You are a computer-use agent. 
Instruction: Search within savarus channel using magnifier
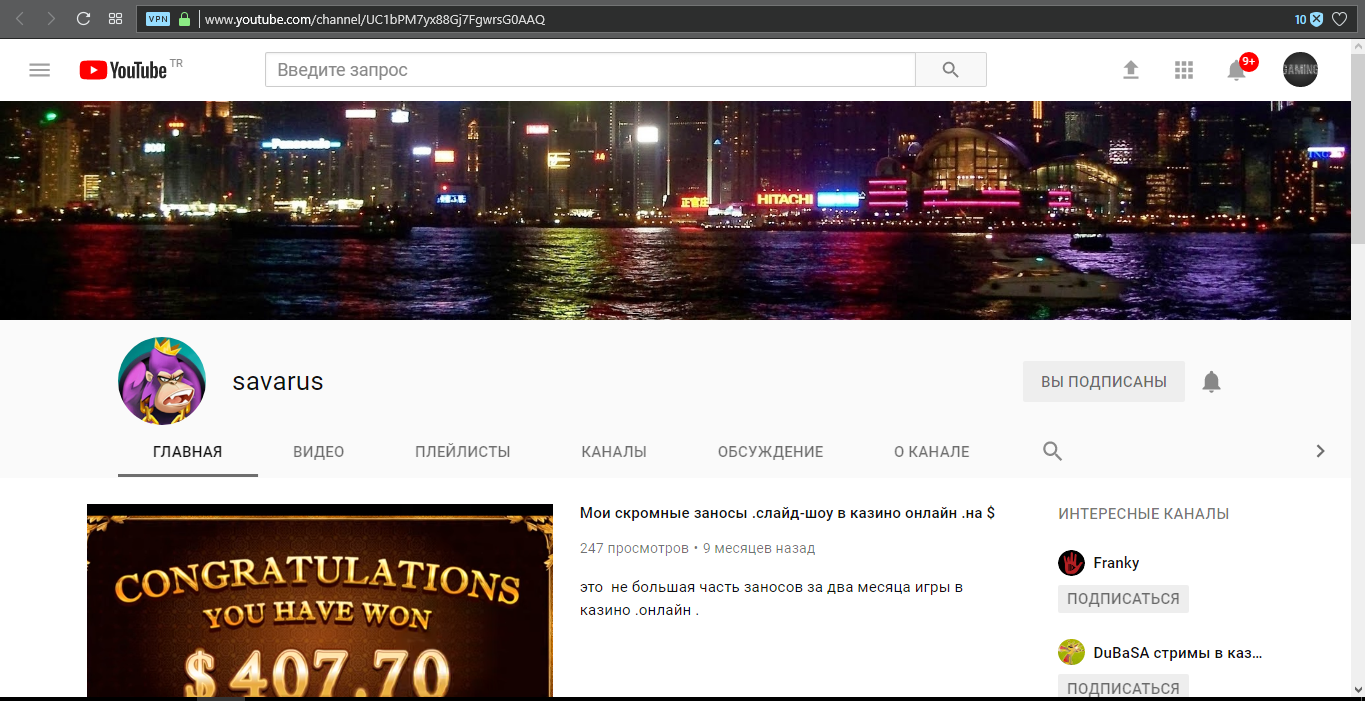[1052, 451]
